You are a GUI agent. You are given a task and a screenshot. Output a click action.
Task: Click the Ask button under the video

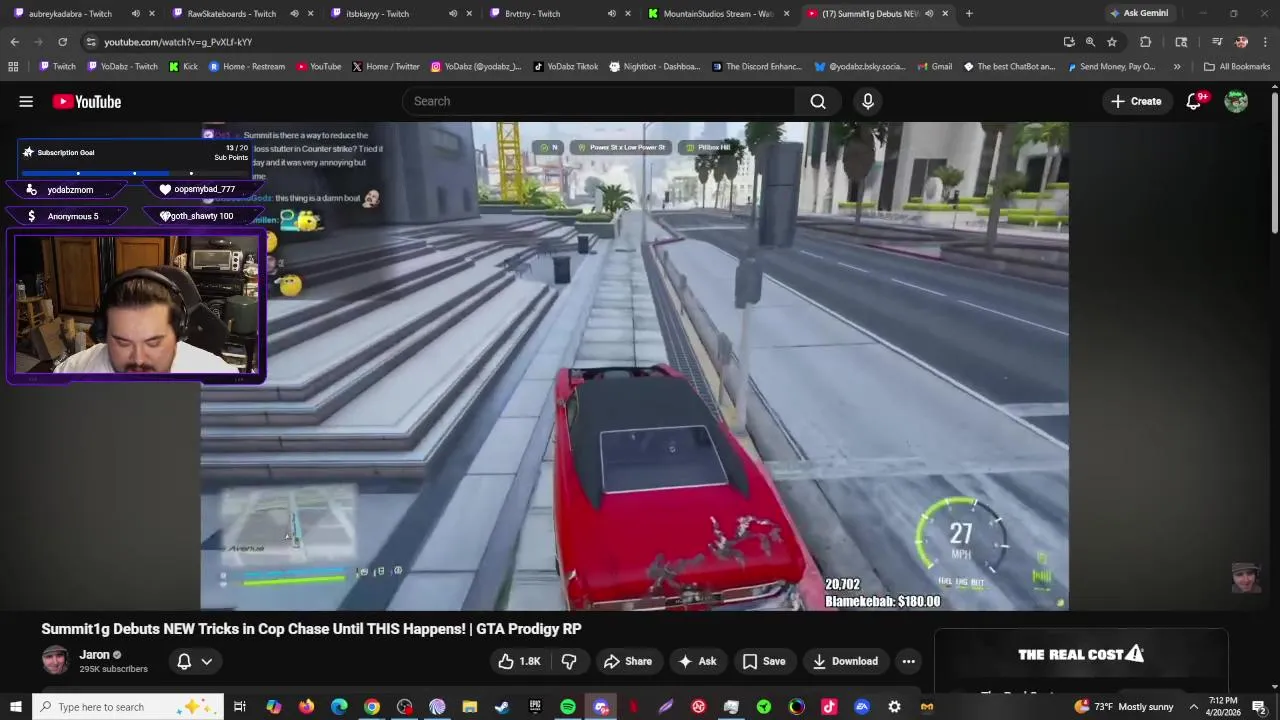point(697,661)
